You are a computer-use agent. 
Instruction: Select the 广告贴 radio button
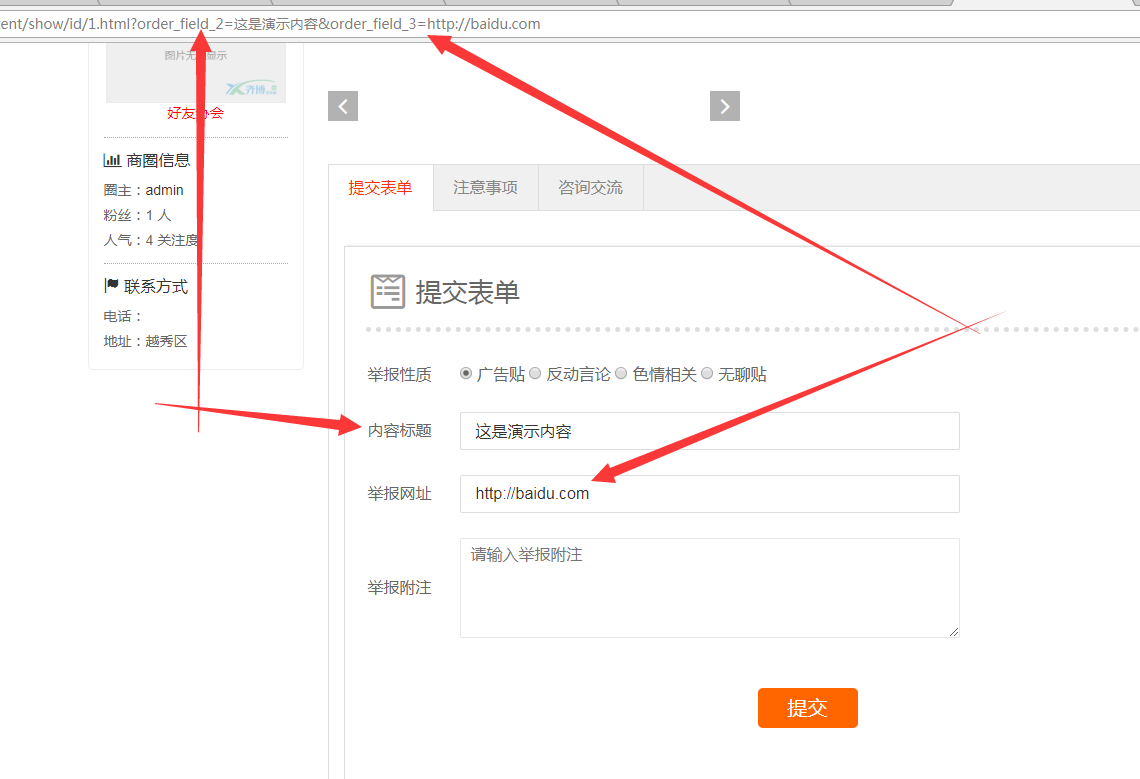pyautogui.click(x=466, y=374)
